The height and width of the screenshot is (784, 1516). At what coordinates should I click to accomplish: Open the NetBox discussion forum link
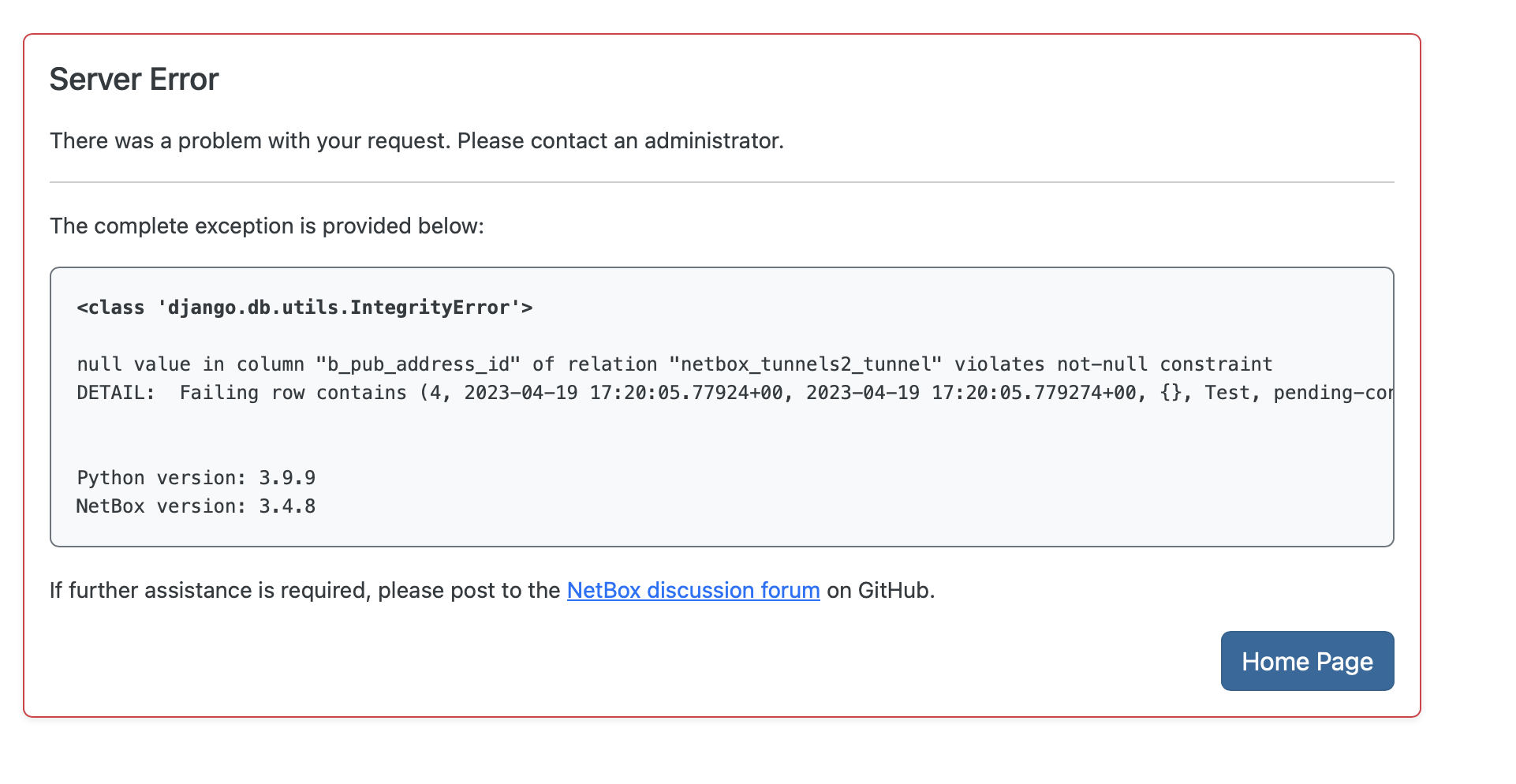(x=693, y=590)
